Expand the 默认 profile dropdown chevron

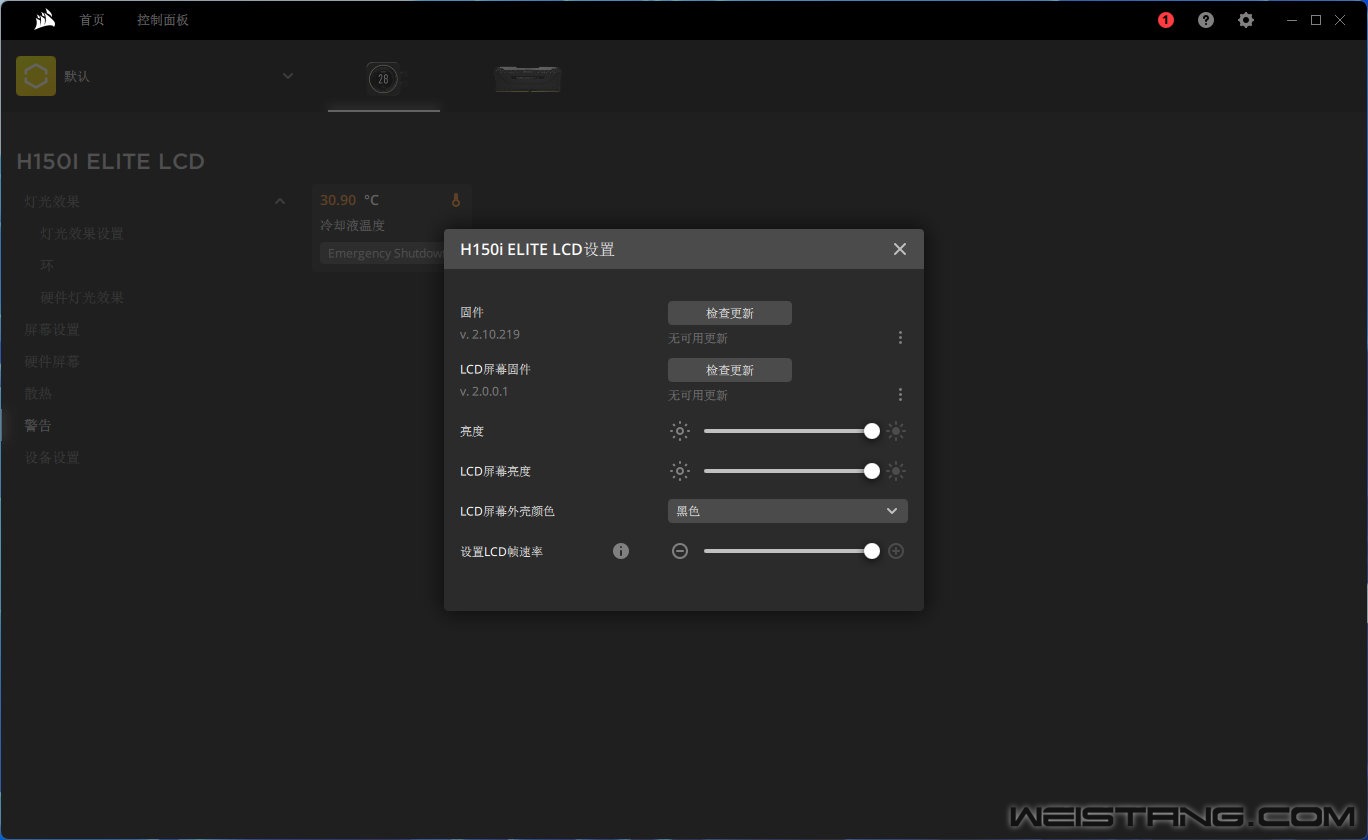pos(288,76)
